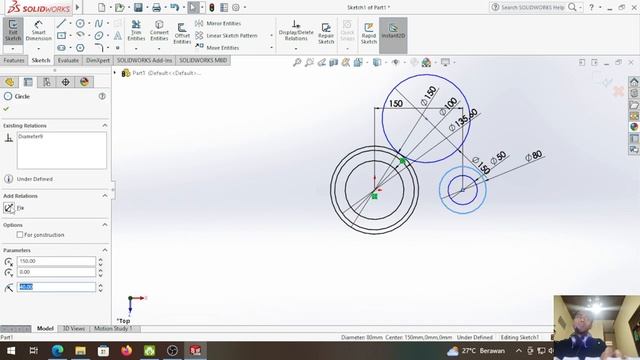Select the Text sketch tool
The width and height of the screenshot is (640, 360).
[x=118, y=36]
